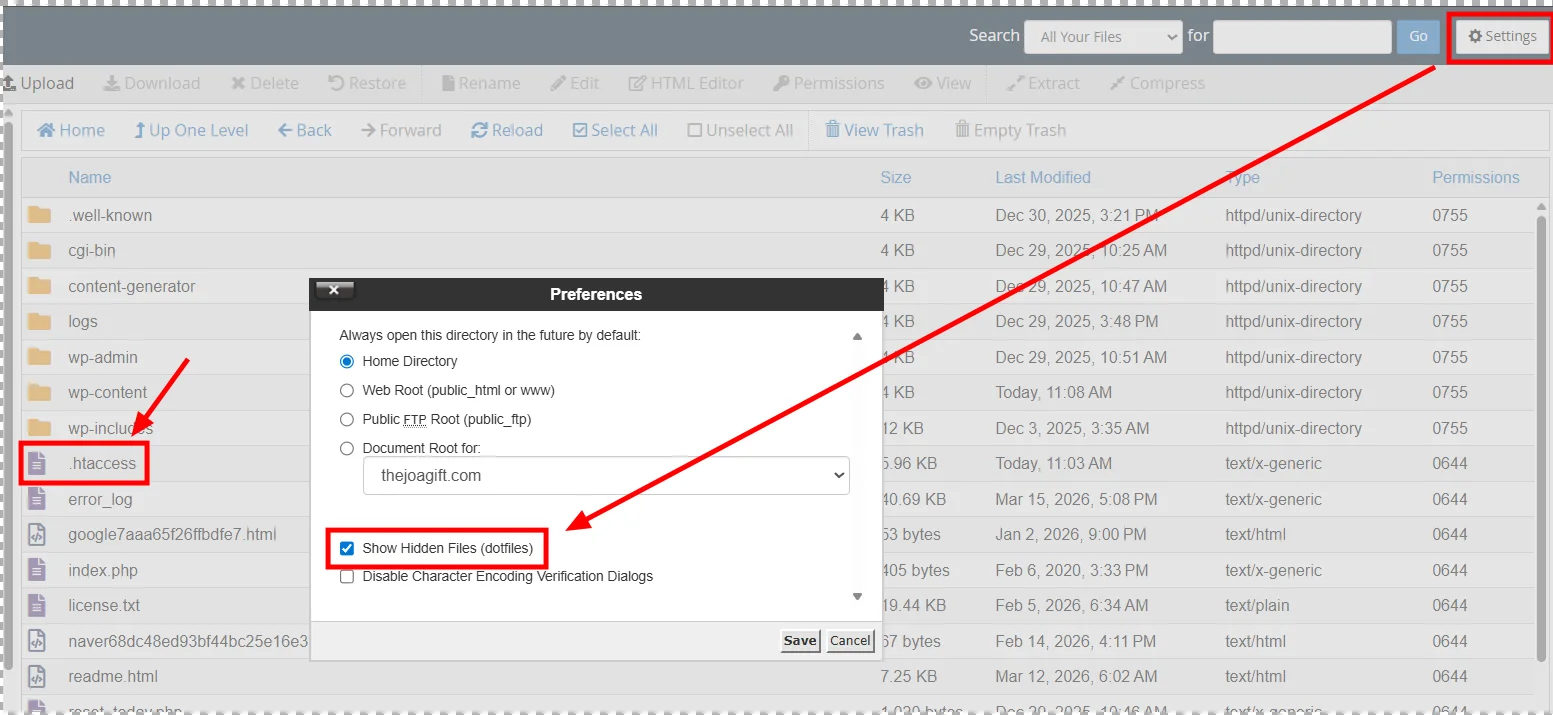Uncheck Show Hidden Files (dotfiles)
The width and height of the screenshot is (1553, 715).
point(347,548)
